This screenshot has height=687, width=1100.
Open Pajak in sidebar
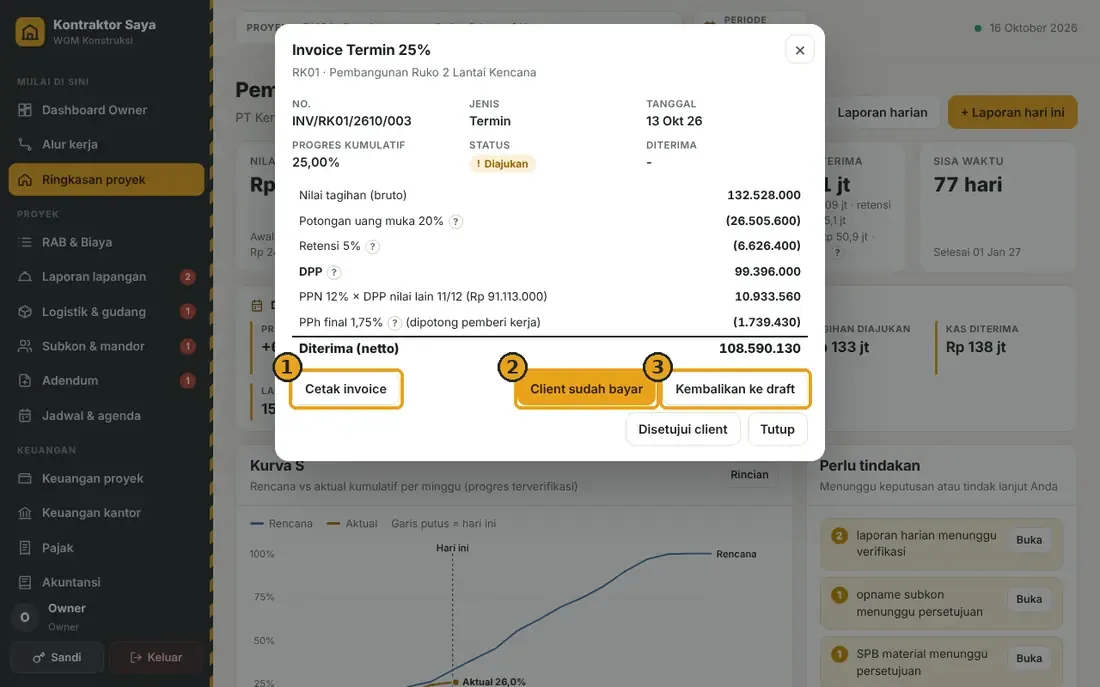[x=107, y=547]
